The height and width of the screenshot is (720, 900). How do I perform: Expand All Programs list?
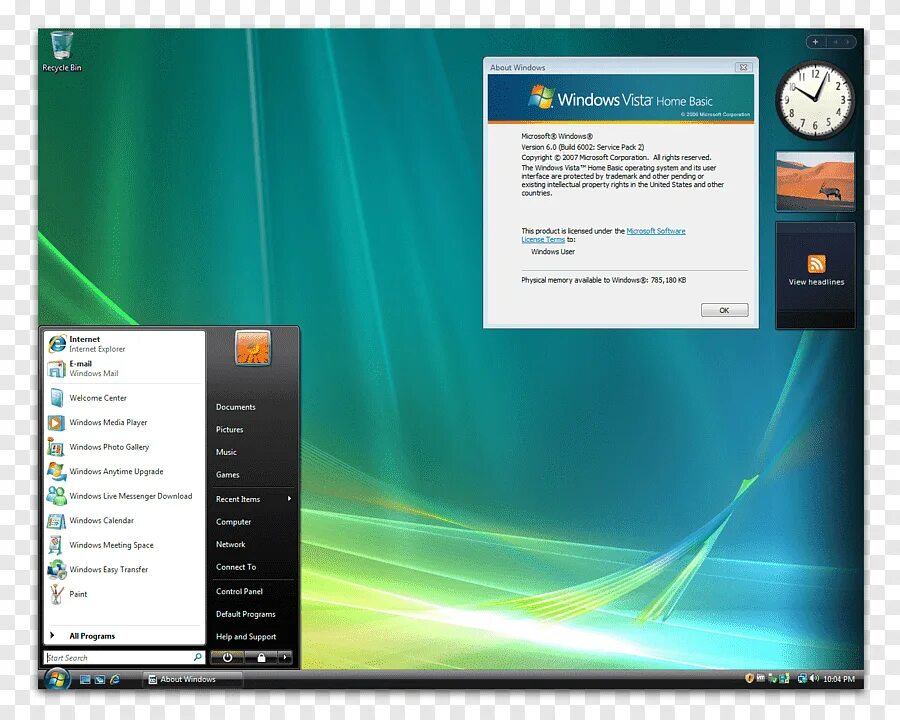(124, 636)
